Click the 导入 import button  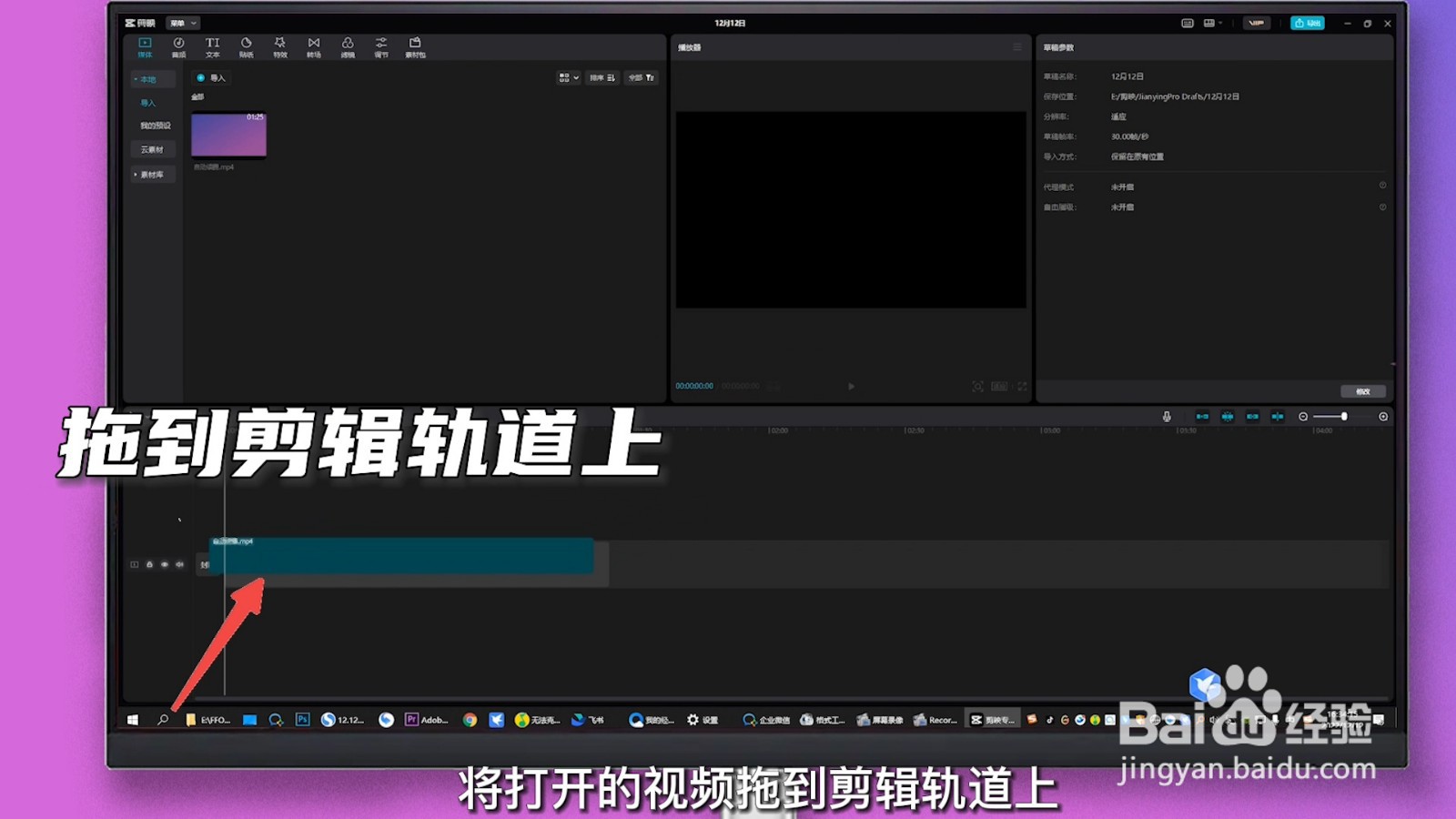(211, 78)
